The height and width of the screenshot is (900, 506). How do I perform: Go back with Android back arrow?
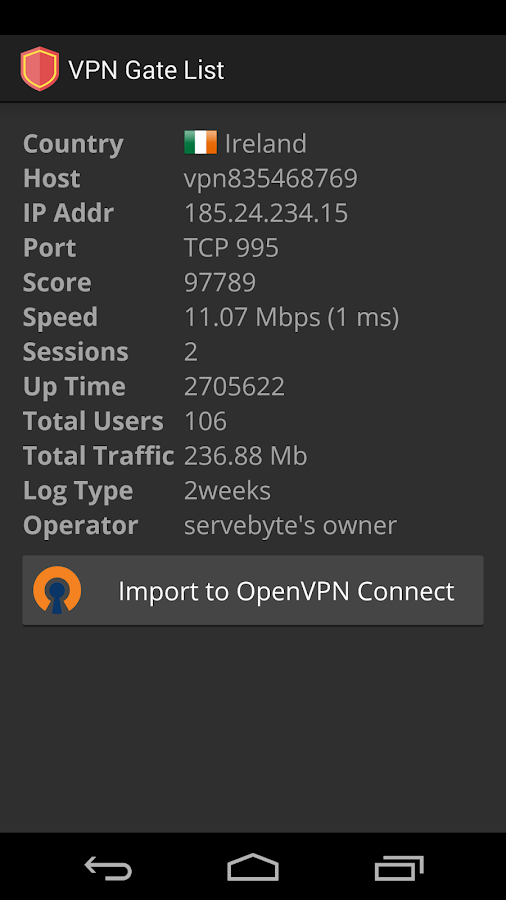108,867
